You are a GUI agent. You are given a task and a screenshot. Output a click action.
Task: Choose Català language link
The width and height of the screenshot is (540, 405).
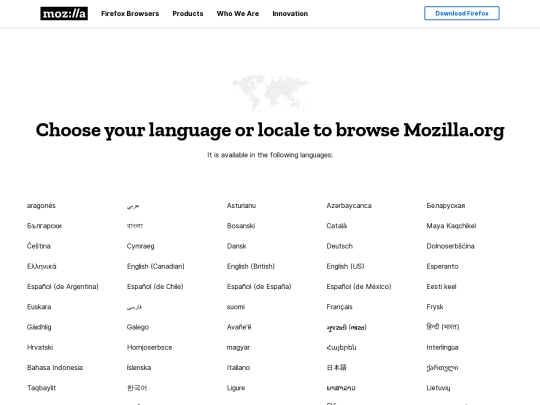click(x=336, y=226)
